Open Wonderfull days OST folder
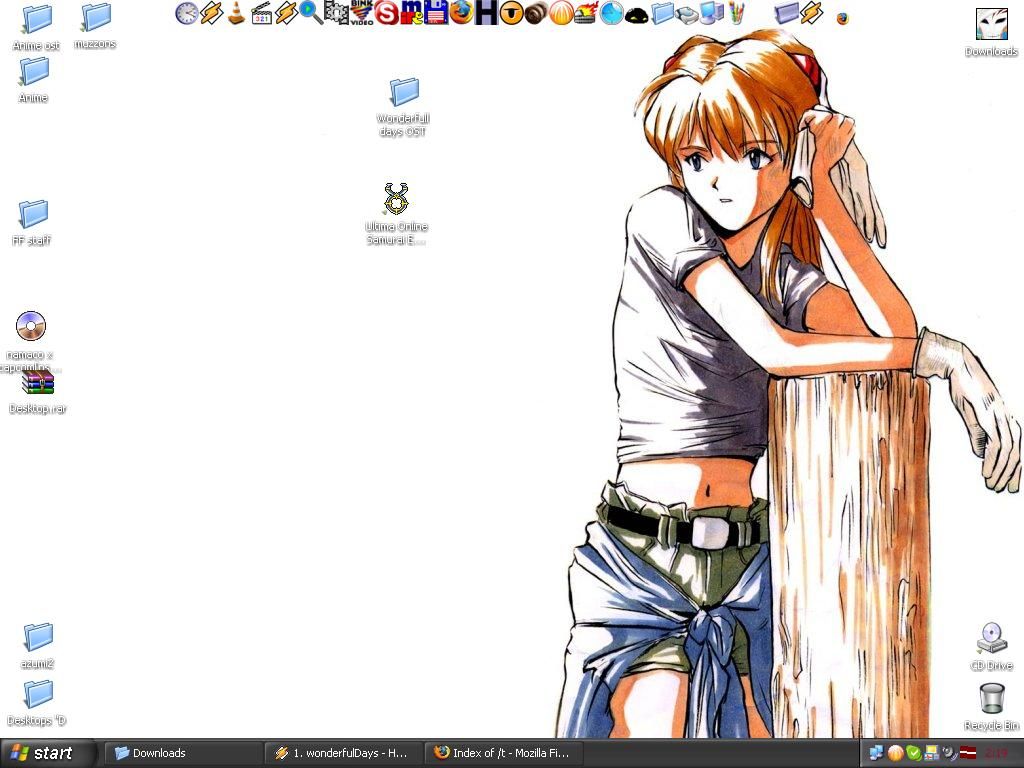Viewport: 1024px width, 768px height. [x=404, y=108]
